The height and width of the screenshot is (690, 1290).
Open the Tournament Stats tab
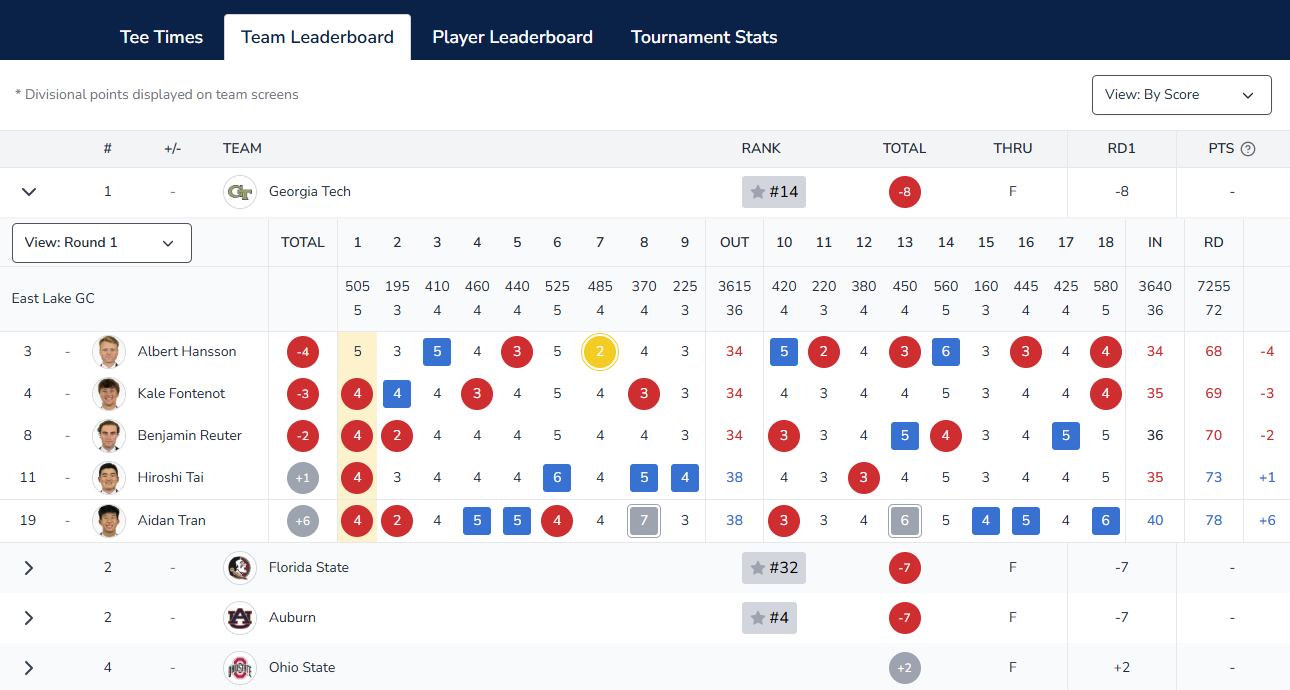point(704,37)
